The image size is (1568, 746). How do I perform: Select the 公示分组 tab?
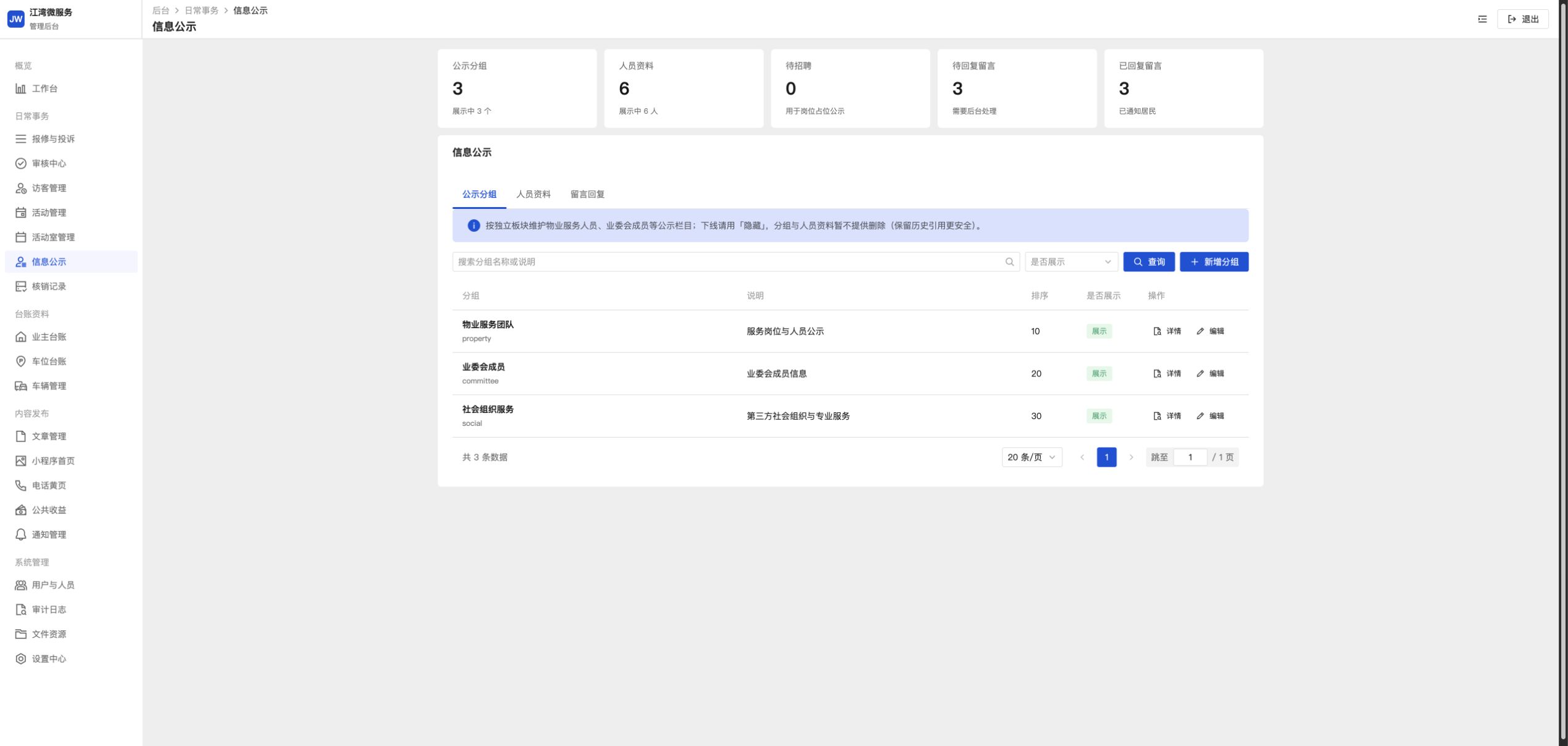click(x=479, y=194)
